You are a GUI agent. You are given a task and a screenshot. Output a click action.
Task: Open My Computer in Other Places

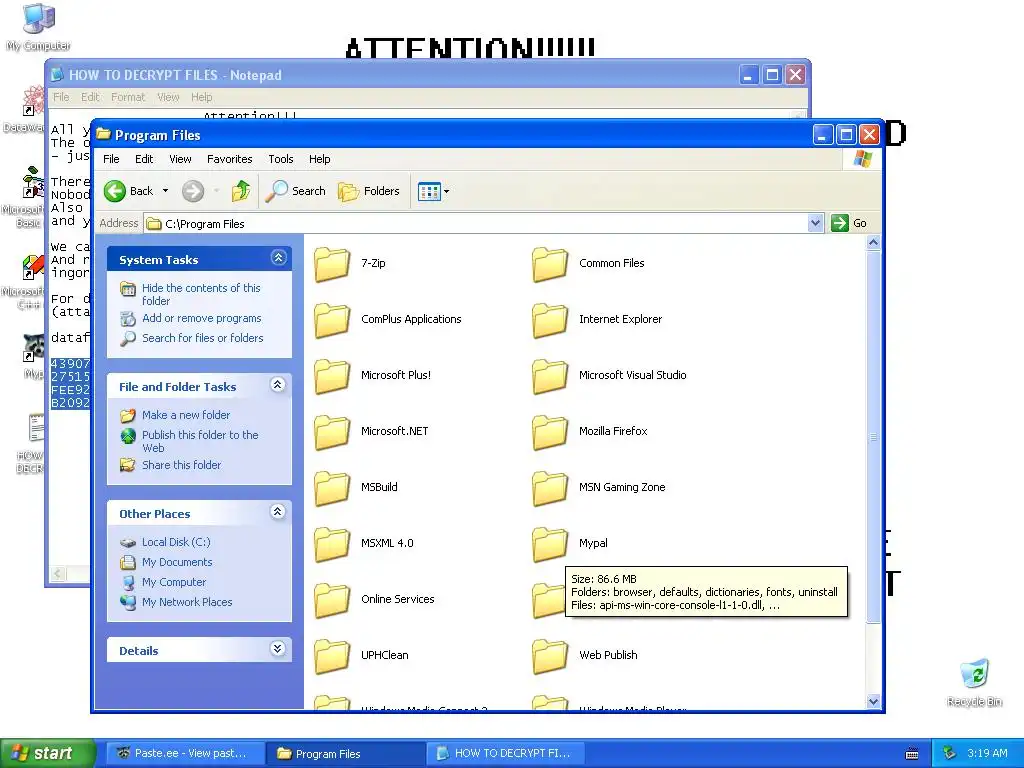click(x=174, y=582)
